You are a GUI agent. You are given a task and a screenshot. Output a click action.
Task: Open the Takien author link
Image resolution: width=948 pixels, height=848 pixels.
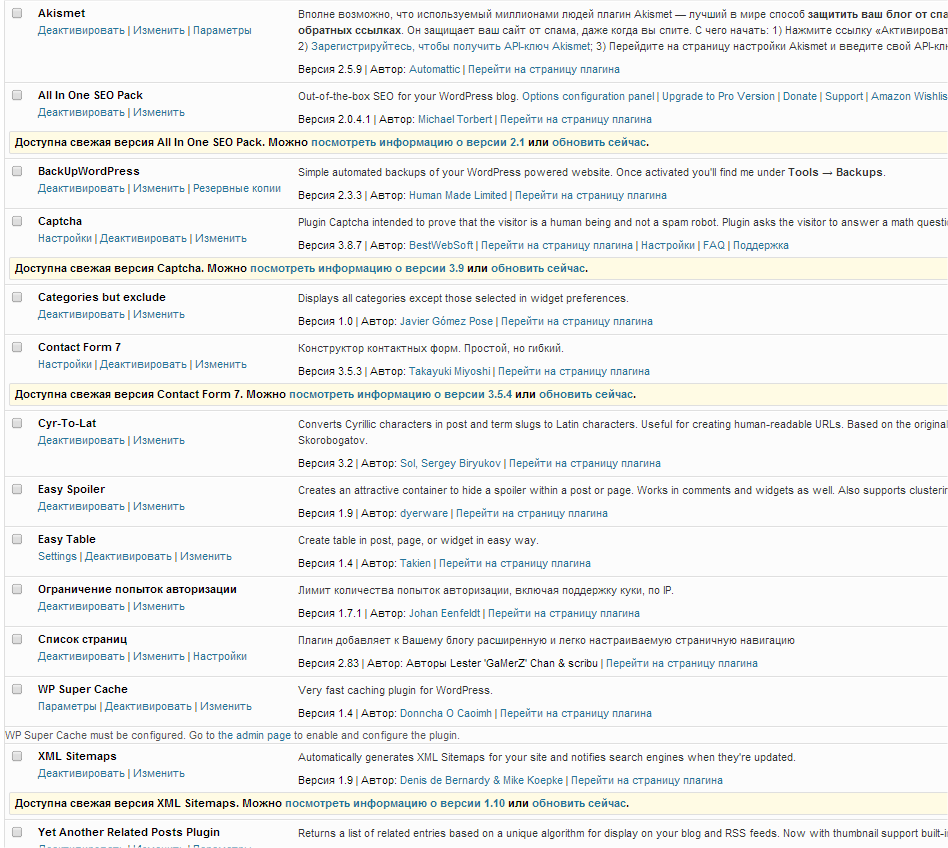click(x=415, y=564)
